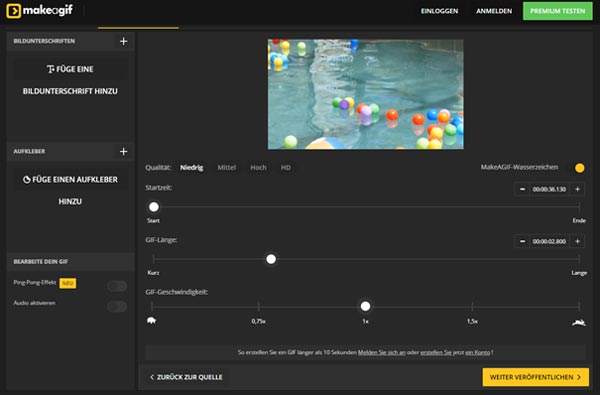Set speed to the 1,5x tick
The height and width of the screenshot is (395, 600).
pos(472,307)
